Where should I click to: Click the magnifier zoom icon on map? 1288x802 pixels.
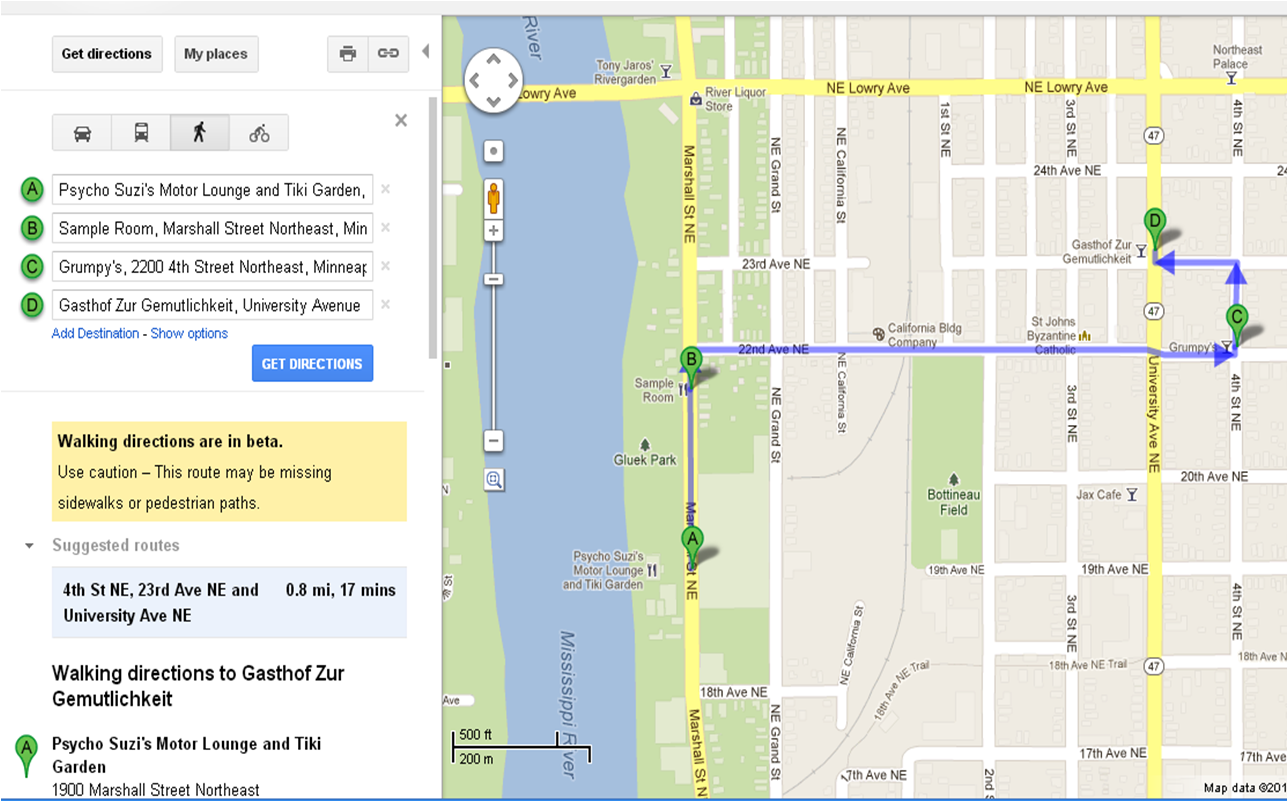494,481
